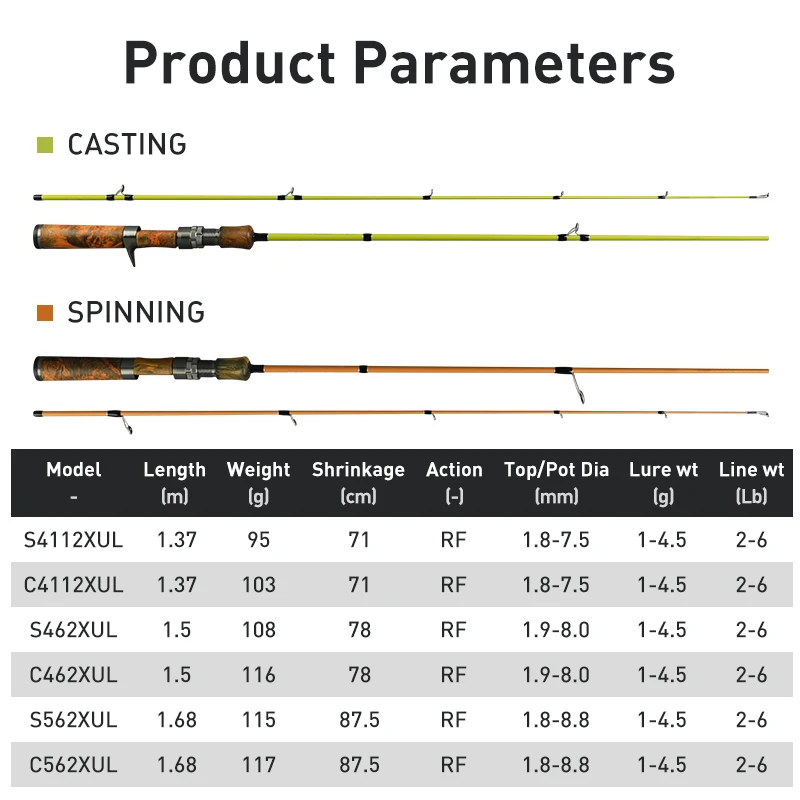Click the orange square beside SPINNING
This screenshot has width=800, height=800.
(x=45, y=313)
